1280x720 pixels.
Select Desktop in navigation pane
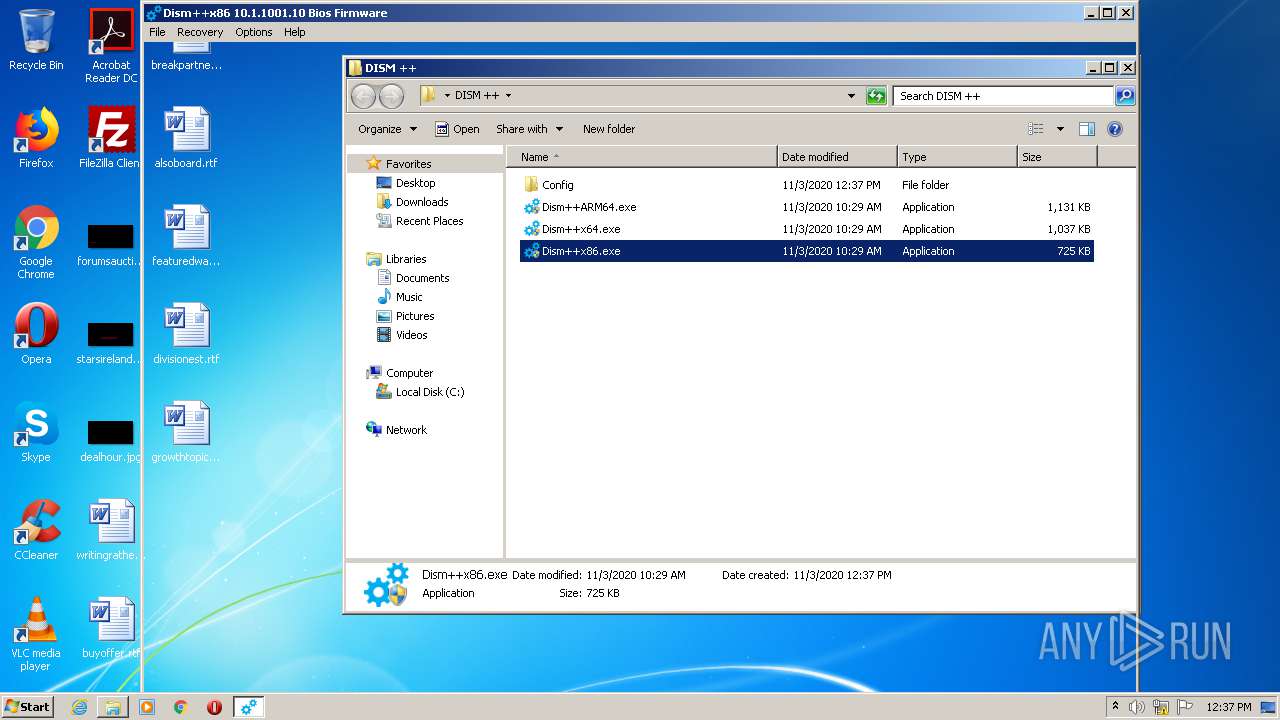(415, 183)
